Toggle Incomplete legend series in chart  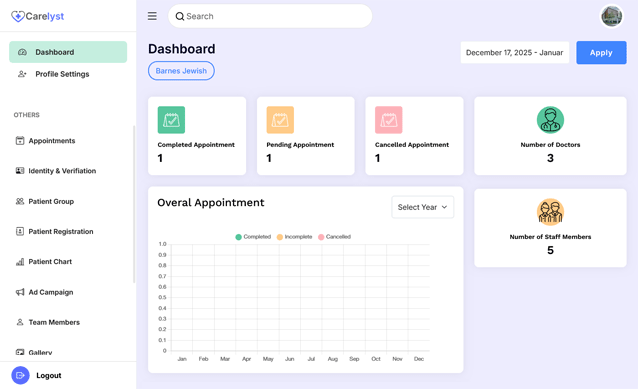click(x=295, y=237)
